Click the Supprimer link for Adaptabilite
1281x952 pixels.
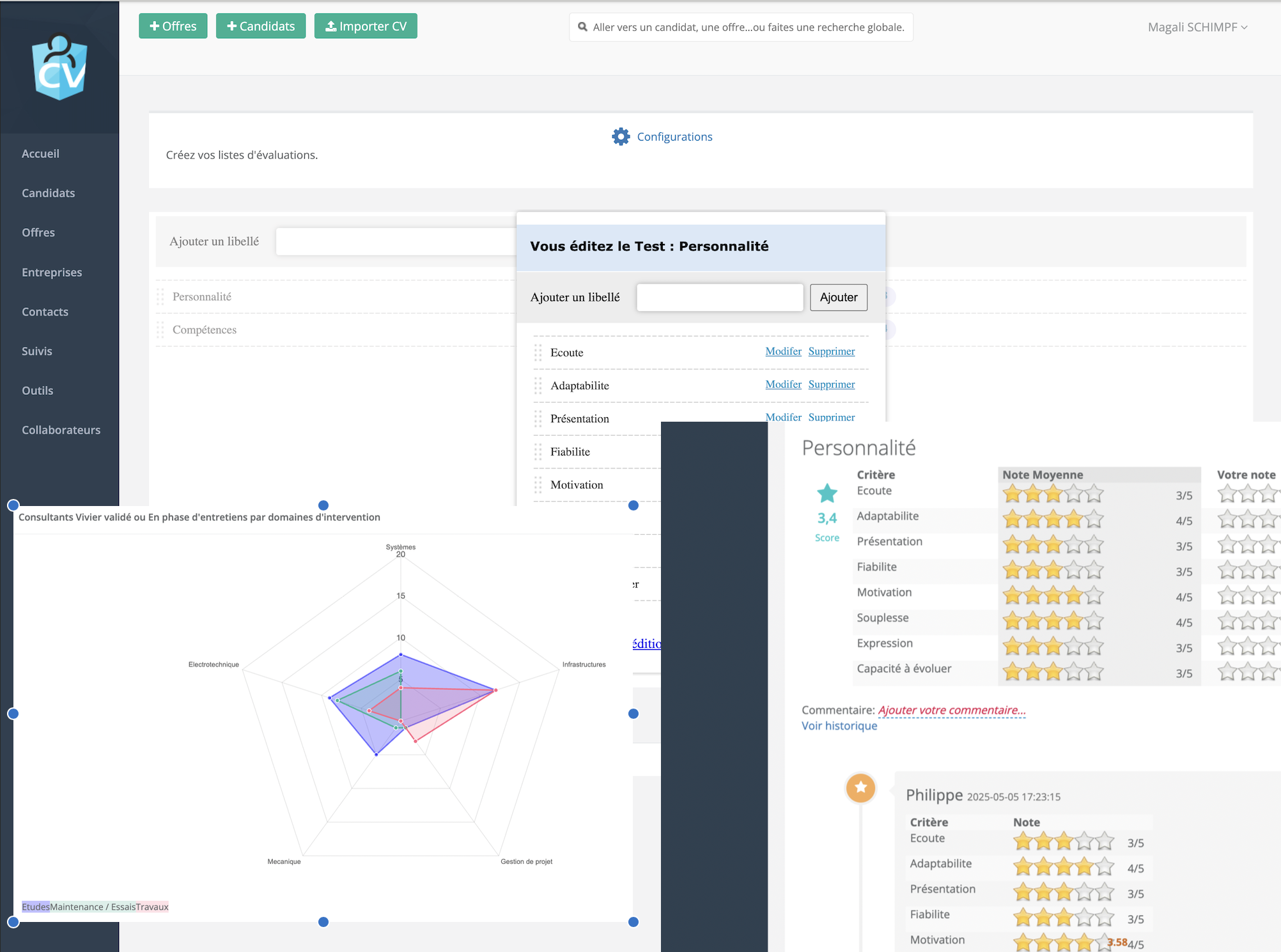(x=831, y=385)
